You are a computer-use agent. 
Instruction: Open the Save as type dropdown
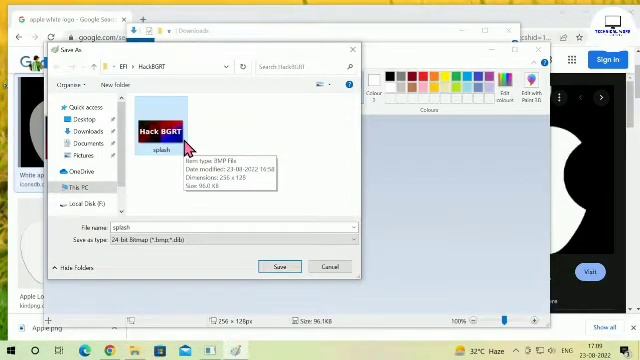pos(234,240)
